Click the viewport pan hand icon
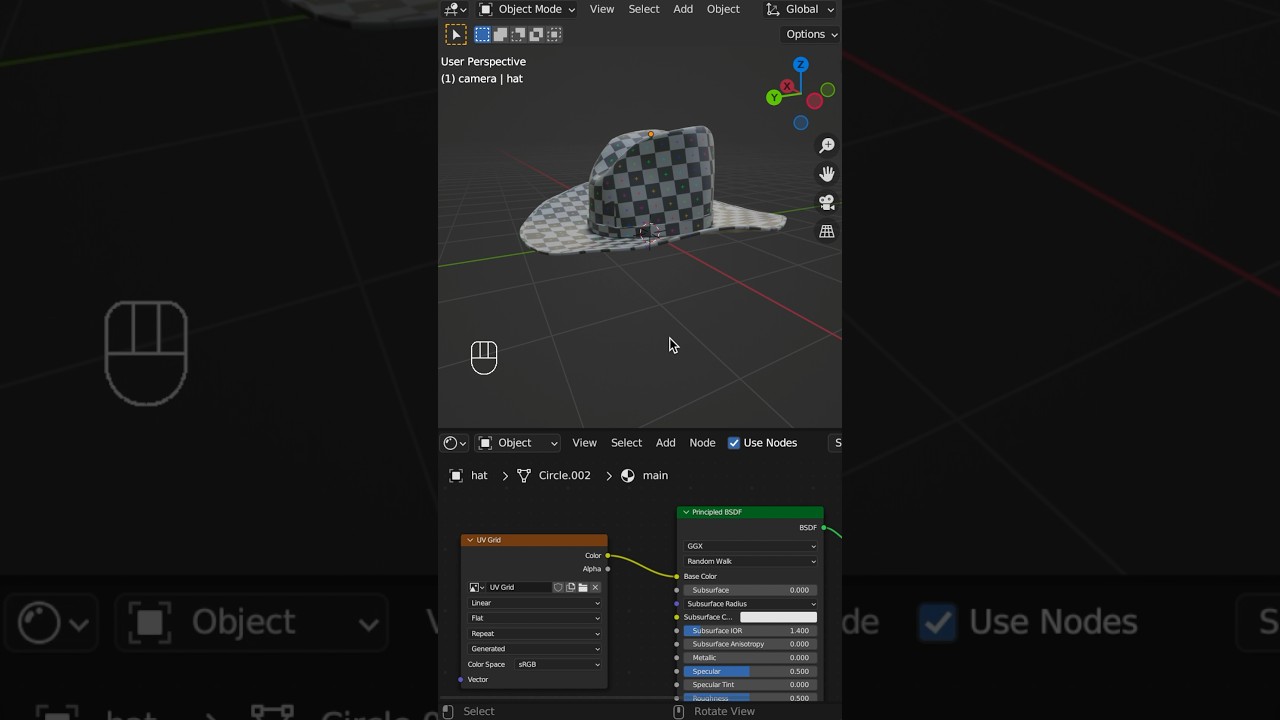This screenshot has width=1280, height=720. (827, 174)
